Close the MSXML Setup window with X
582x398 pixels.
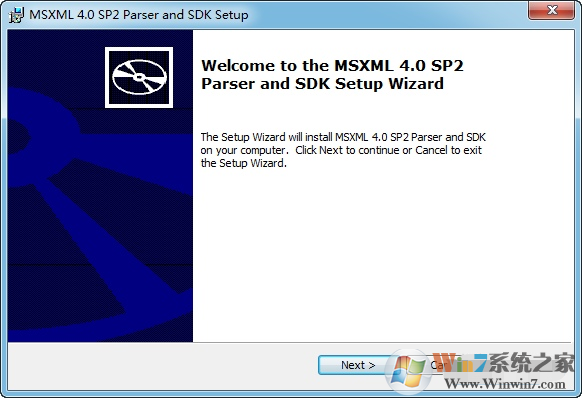click(x=552, y=10)
